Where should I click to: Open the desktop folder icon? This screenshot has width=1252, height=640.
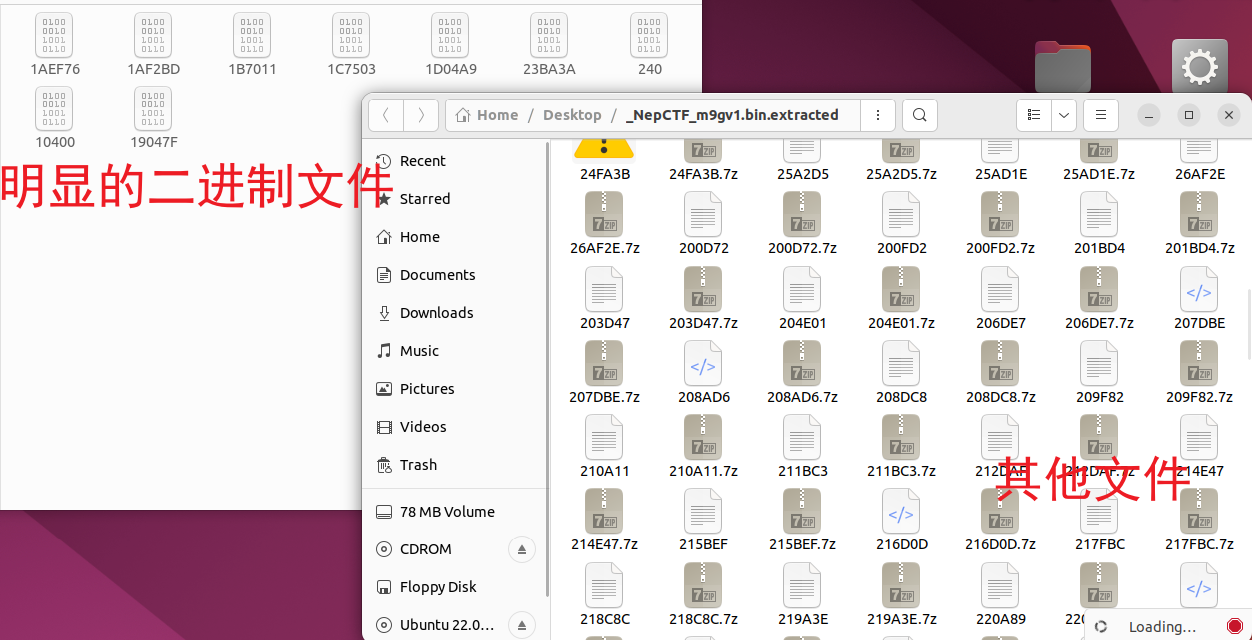1063,67
